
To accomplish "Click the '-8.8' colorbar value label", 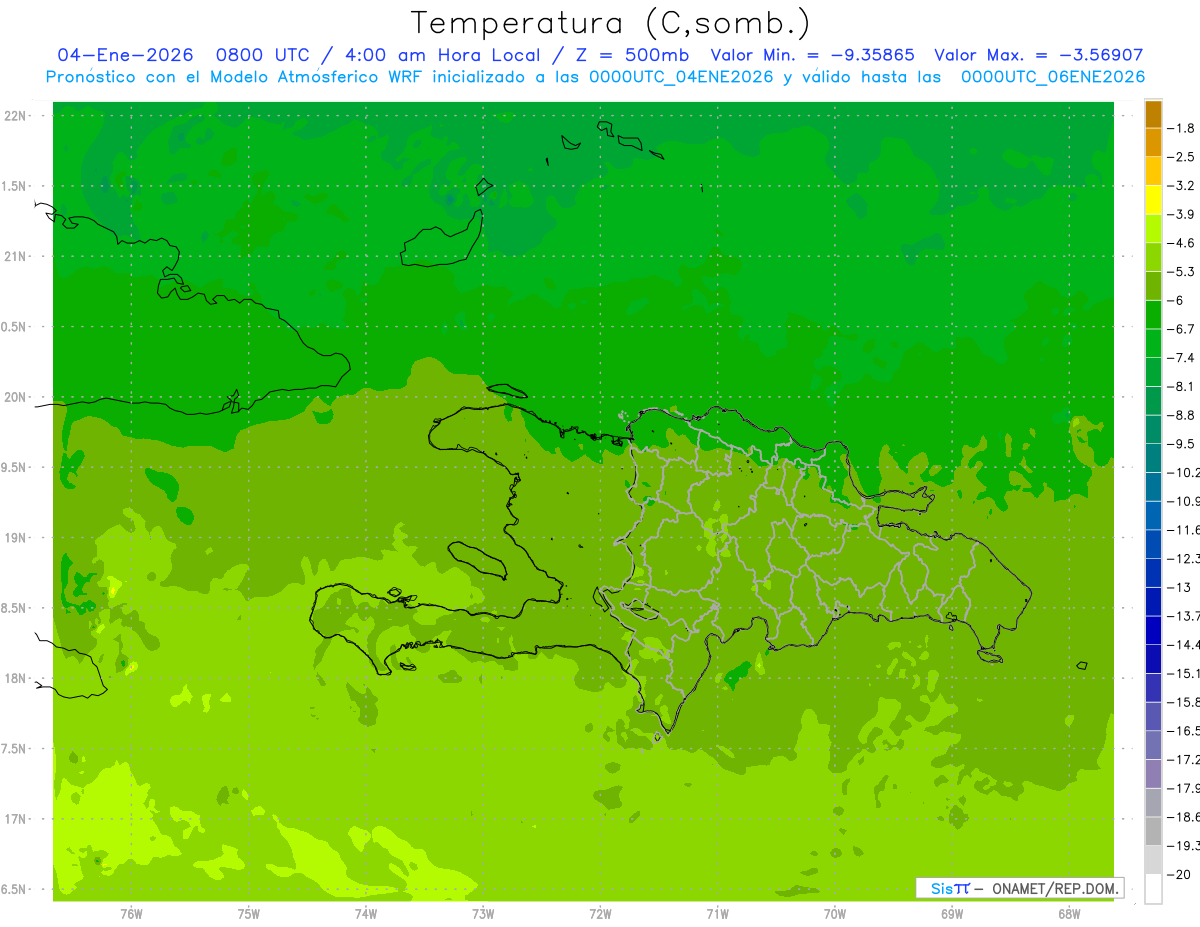I will (1182, 415).
